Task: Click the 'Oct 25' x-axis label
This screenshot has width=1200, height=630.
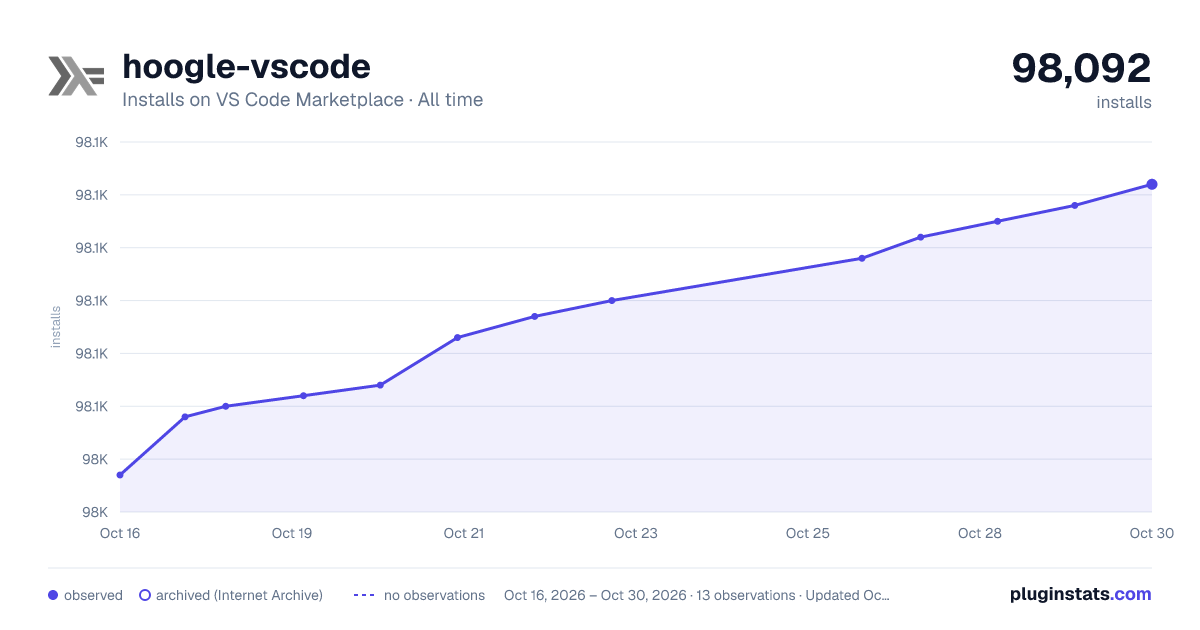Action: [x=808, y=533]
